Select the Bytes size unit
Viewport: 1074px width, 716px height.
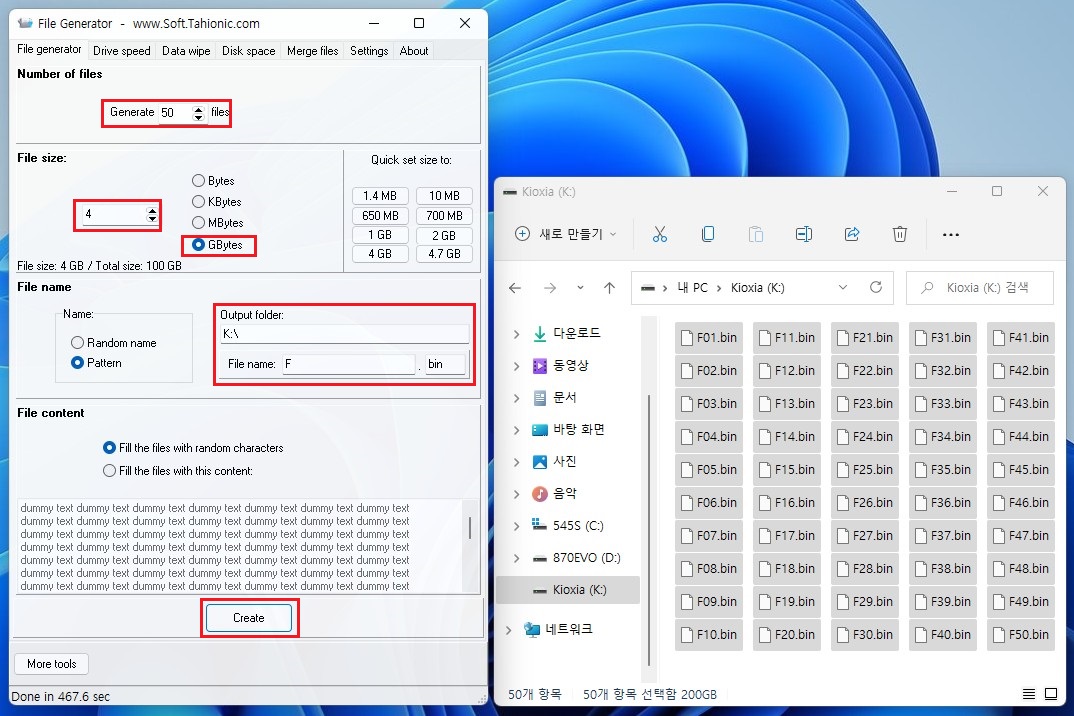point(199,181)
